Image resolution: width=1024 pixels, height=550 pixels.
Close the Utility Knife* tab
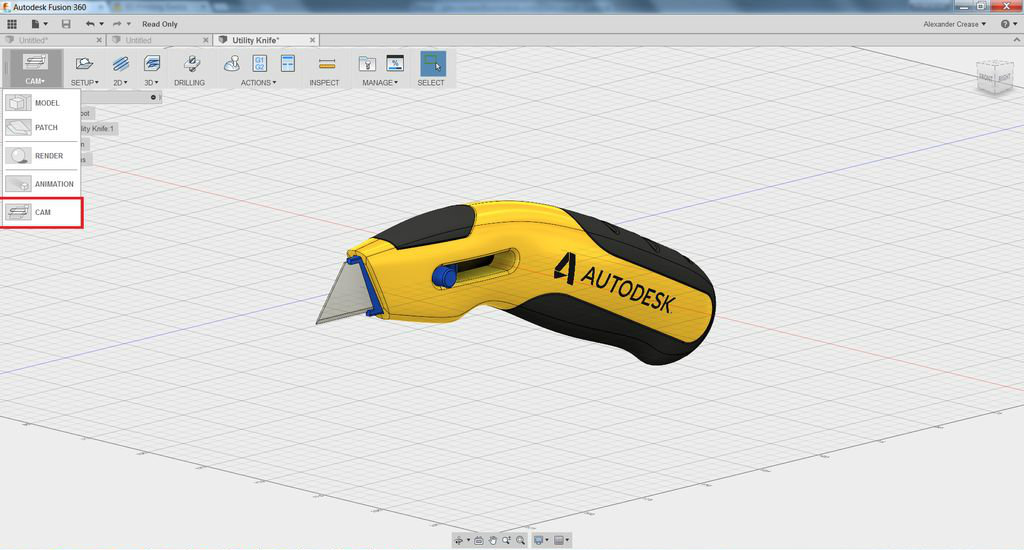(313, 40)
